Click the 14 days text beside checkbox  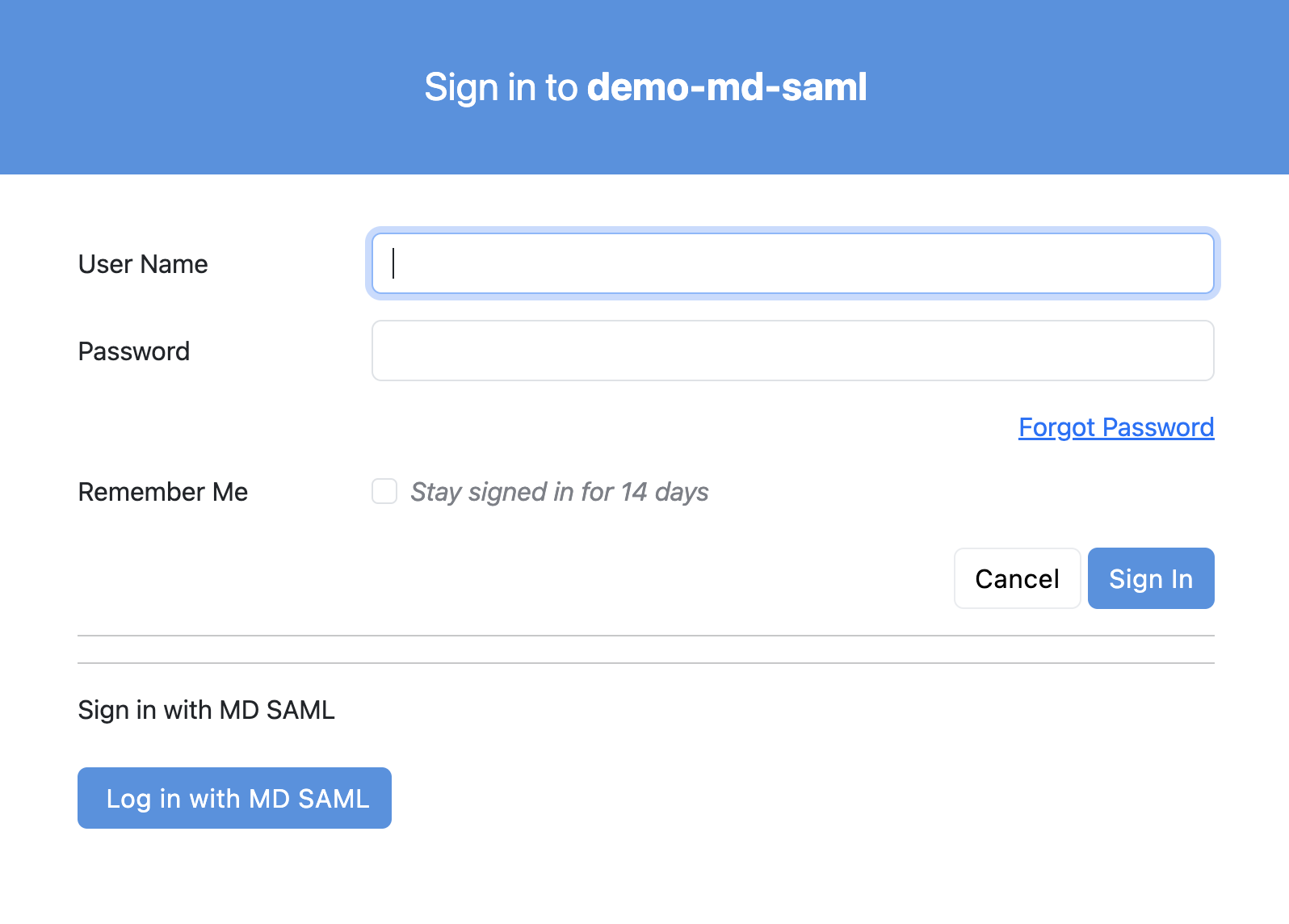(664, 492)
